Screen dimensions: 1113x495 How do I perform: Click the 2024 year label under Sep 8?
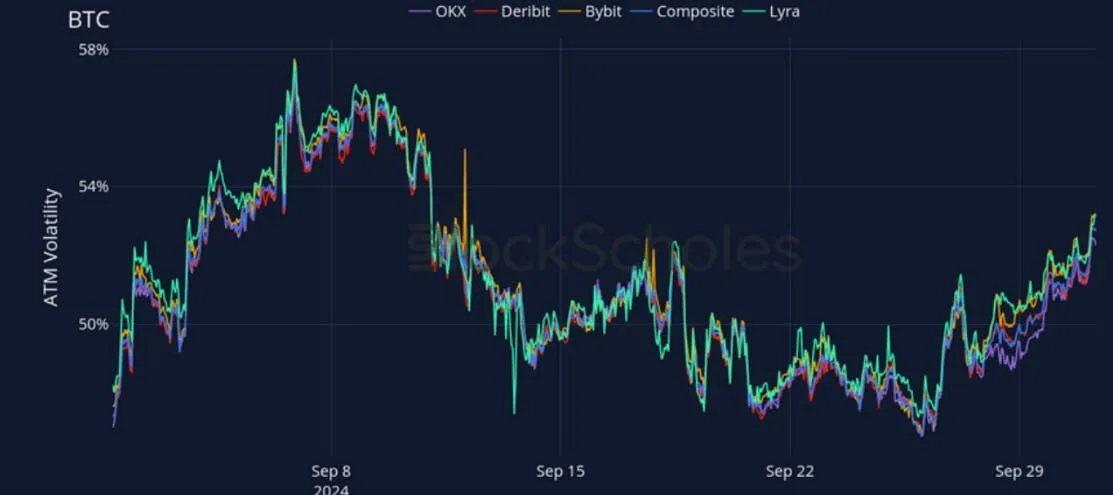click(x=331, y=489)
